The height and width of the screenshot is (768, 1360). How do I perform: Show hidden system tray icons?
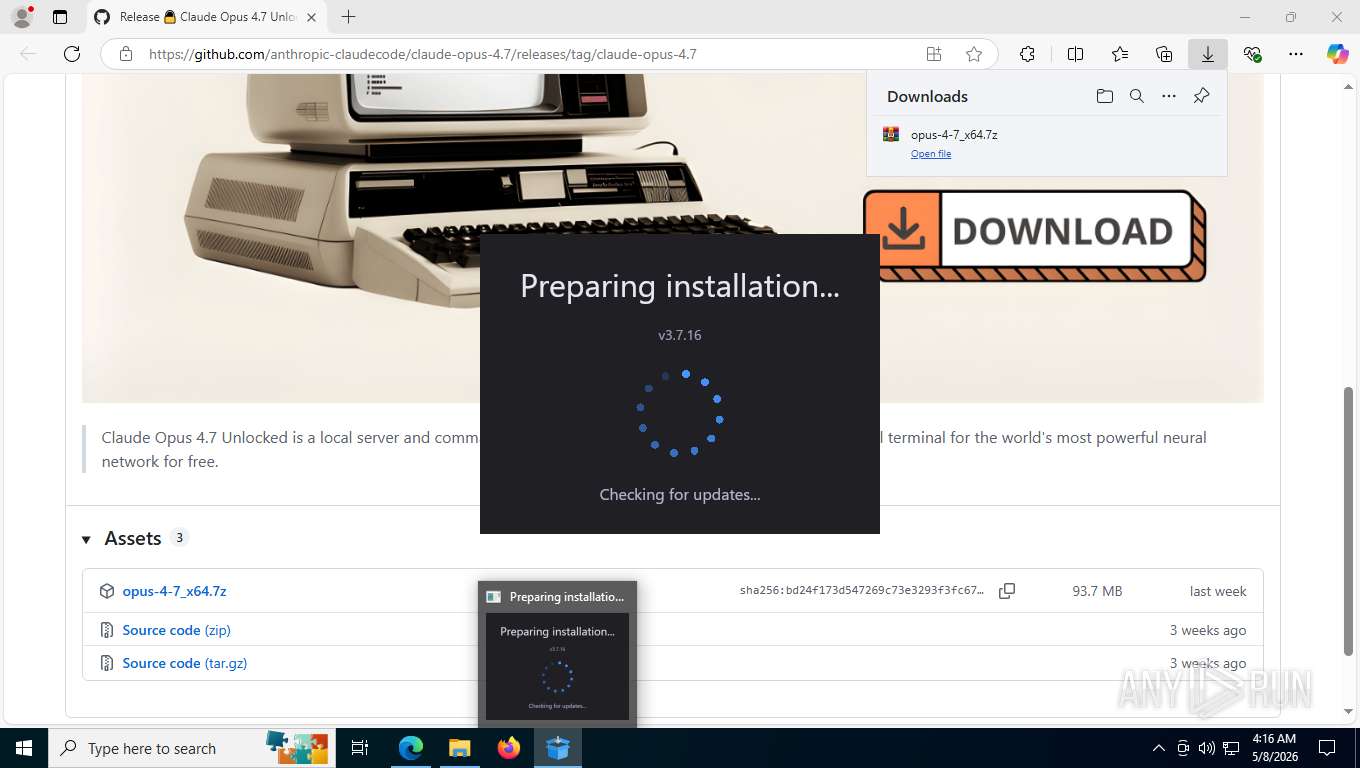tap(1158, 748)
